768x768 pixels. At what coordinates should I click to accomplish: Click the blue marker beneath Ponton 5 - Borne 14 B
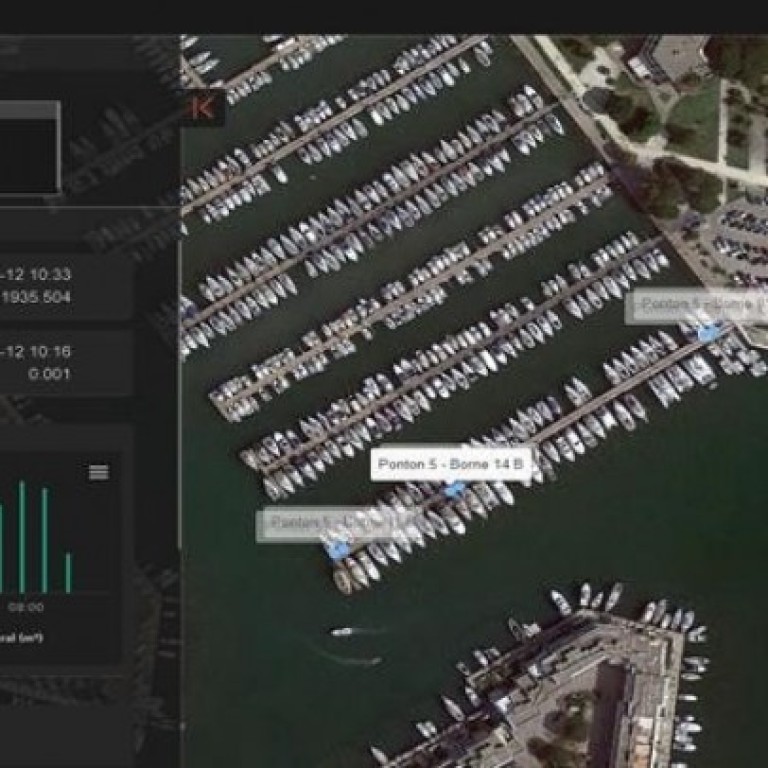(455, 489)
